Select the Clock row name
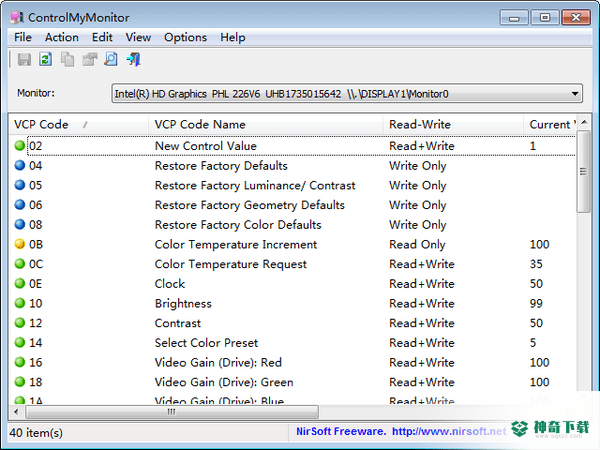Image resolution: width=600 pixels, height=450 pixels. 170,284
